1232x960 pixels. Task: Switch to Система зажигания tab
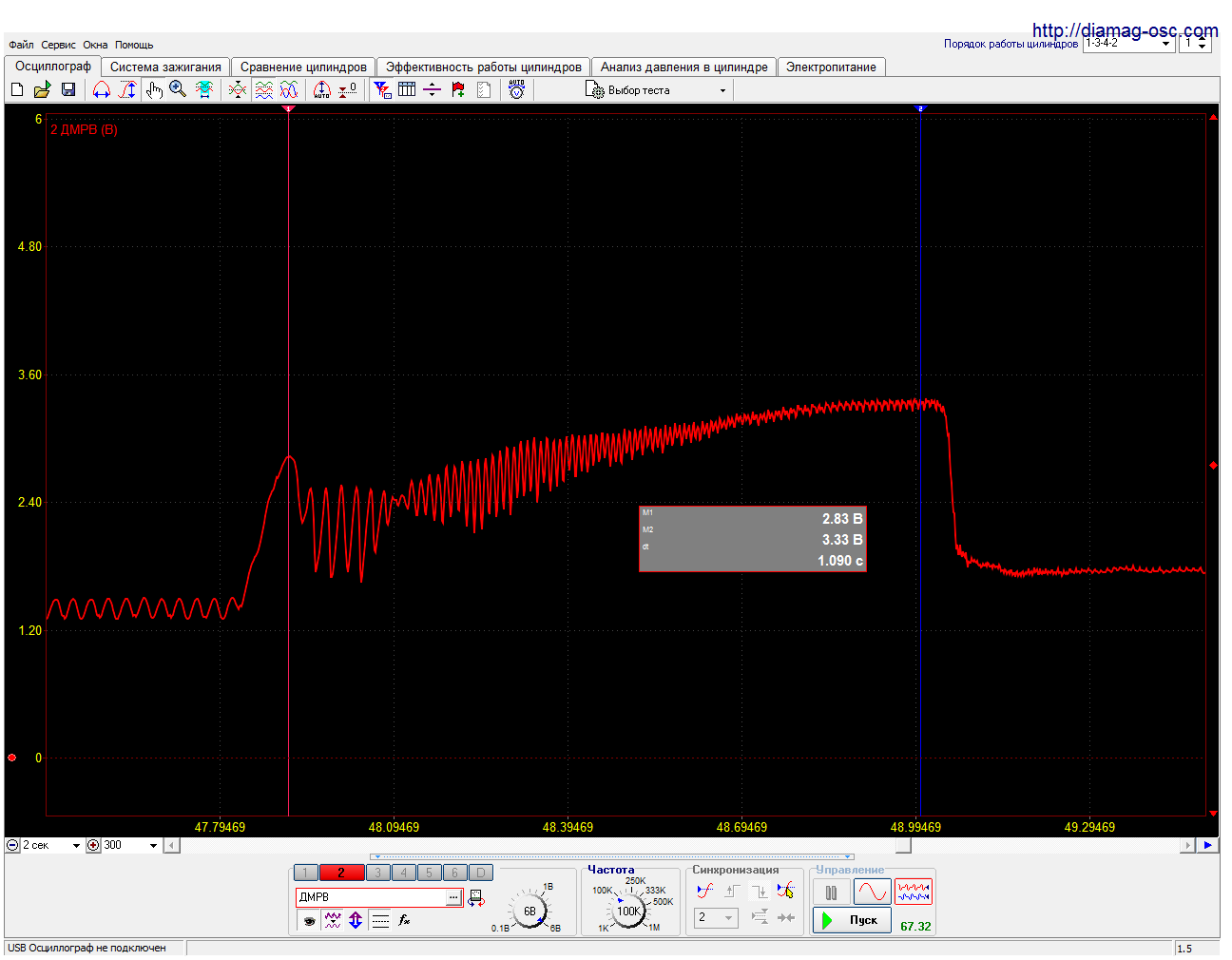[x=165, y=67]
